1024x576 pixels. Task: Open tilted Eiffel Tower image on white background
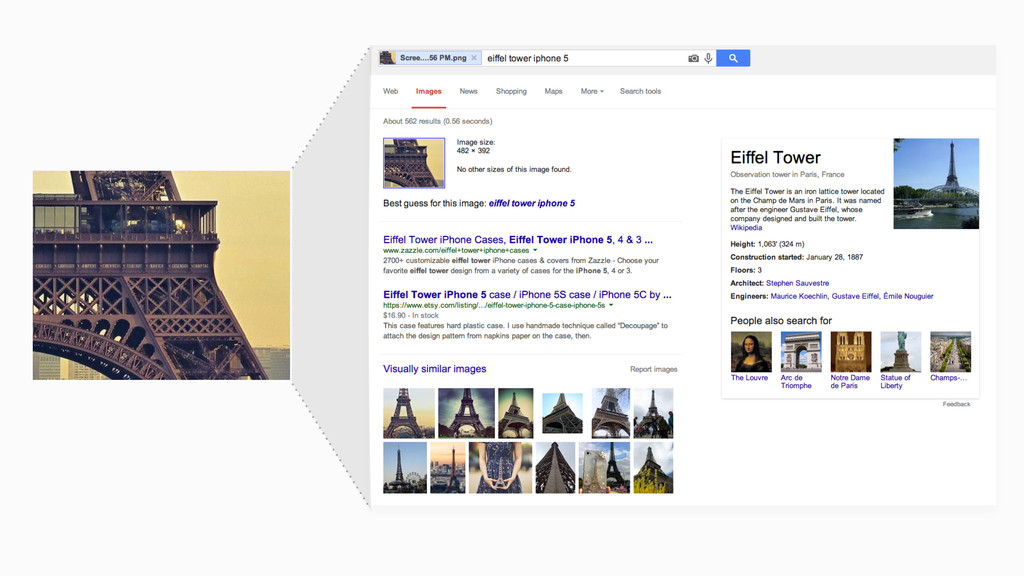[562, 413]
